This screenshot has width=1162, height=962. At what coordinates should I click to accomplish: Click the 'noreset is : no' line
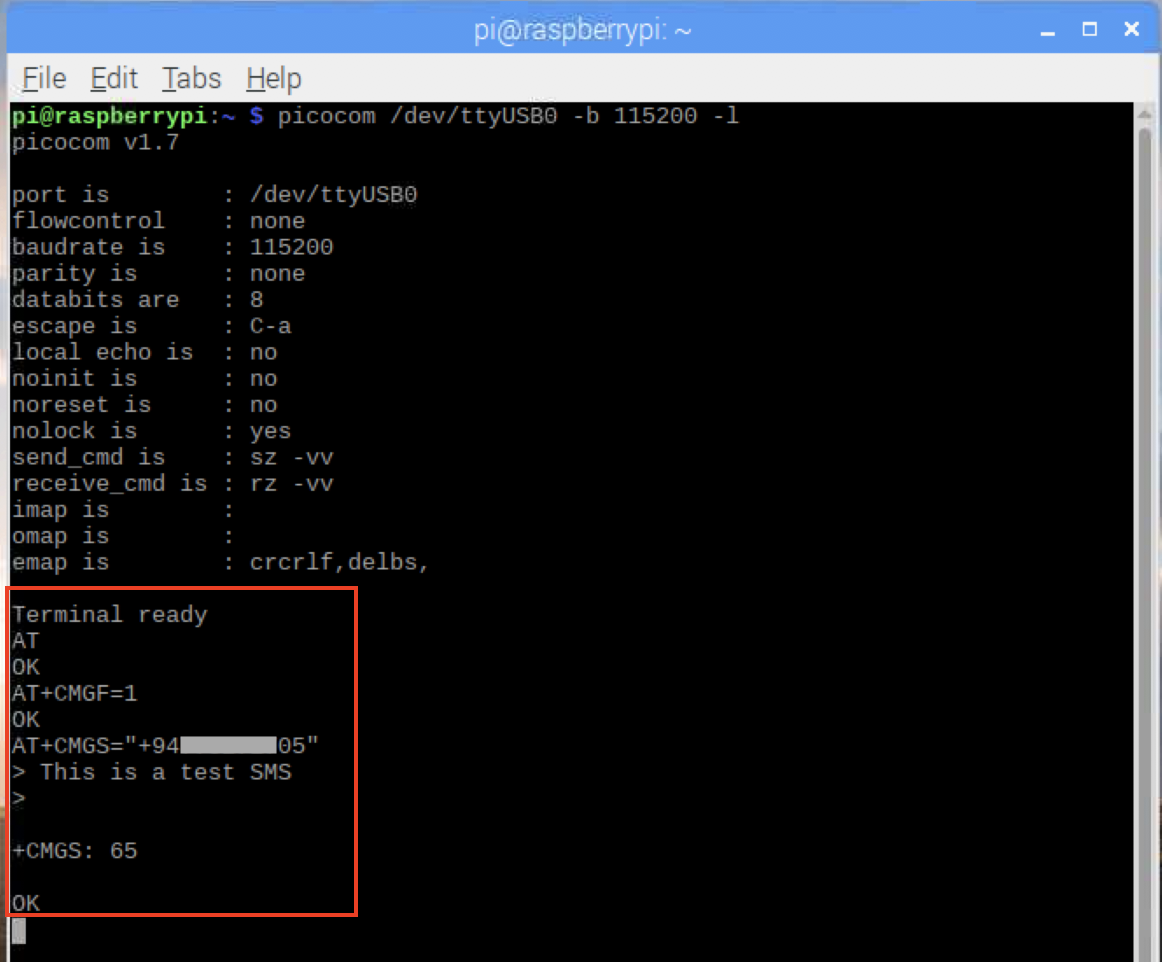[145, 405]
